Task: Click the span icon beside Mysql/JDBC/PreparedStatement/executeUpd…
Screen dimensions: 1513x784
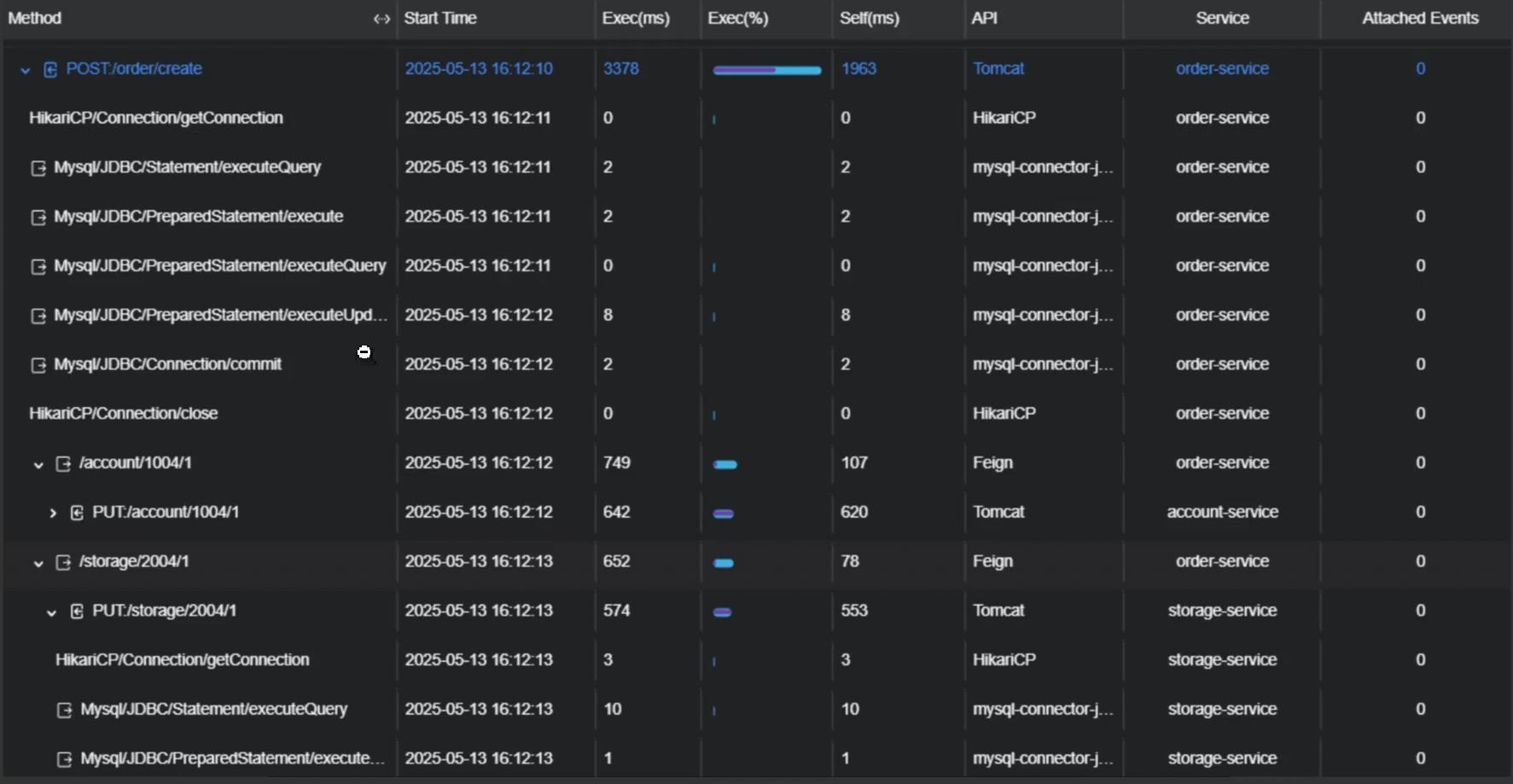Action: [38, 316]
